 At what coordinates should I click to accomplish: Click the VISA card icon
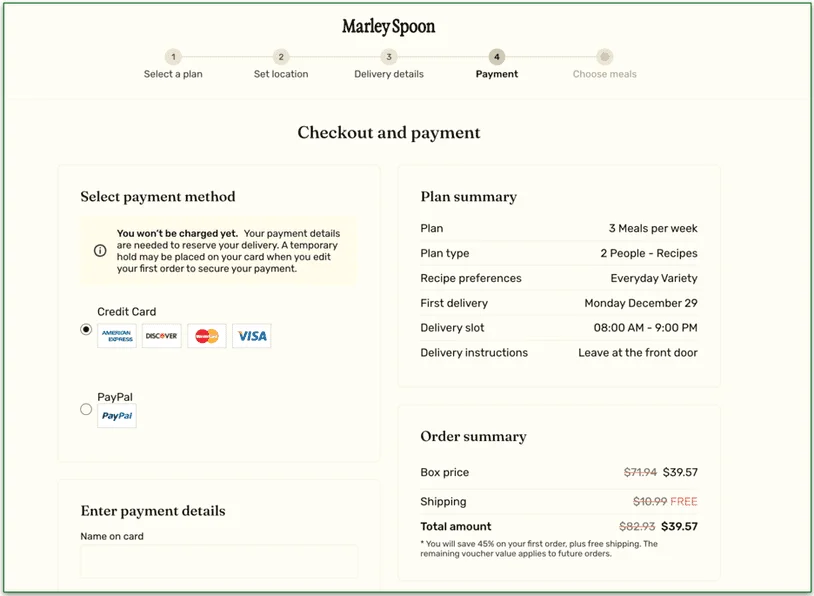[x=251, y=336]
